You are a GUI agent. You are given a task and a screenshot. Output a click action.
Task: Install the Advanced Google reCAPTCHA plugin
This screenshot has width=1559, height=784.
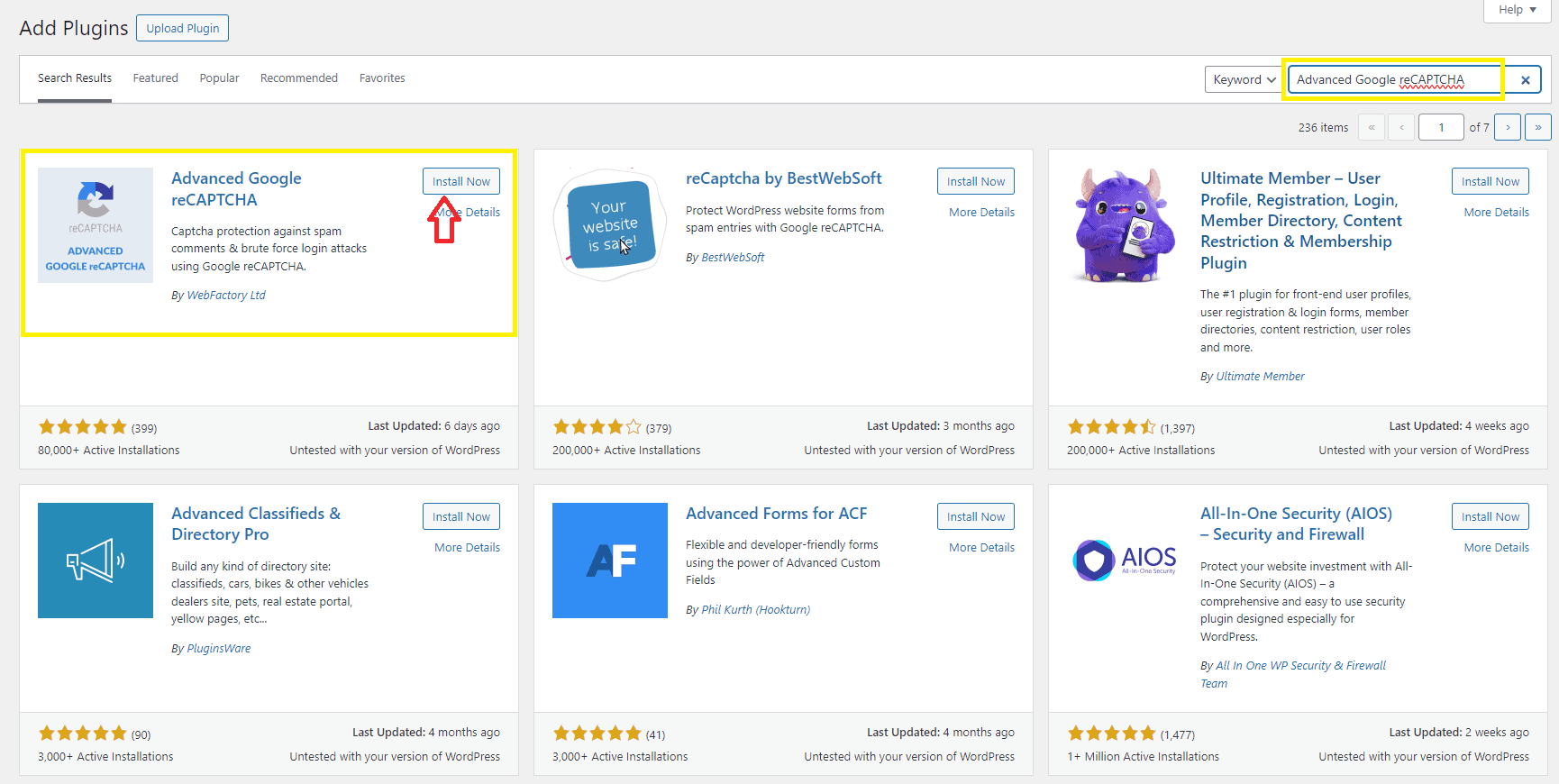tap(460, 181)
